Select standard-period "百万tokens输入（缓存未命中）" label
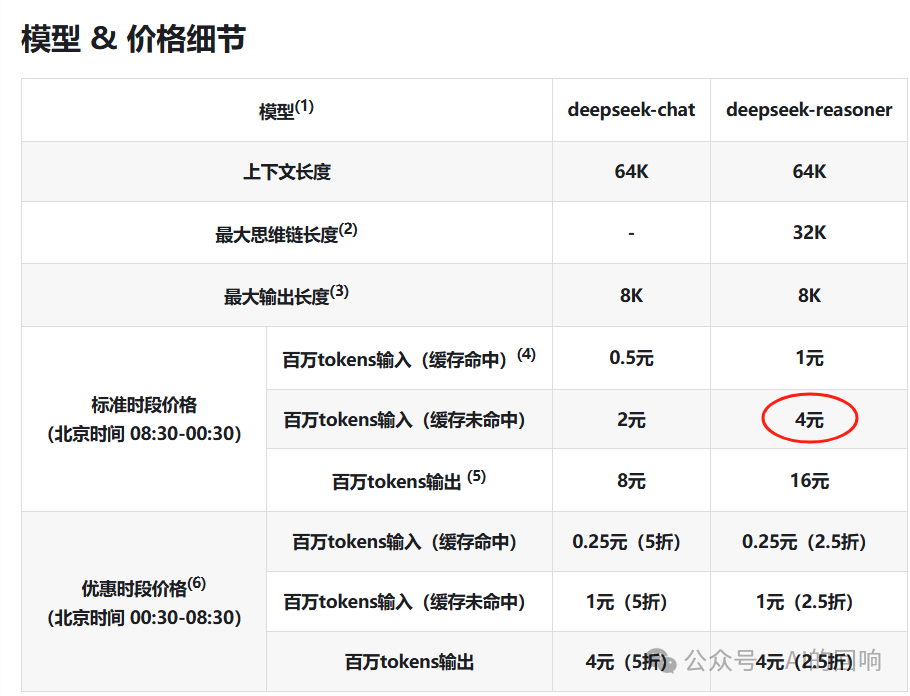The image size is (910, 696). click(x=405, y=420)
